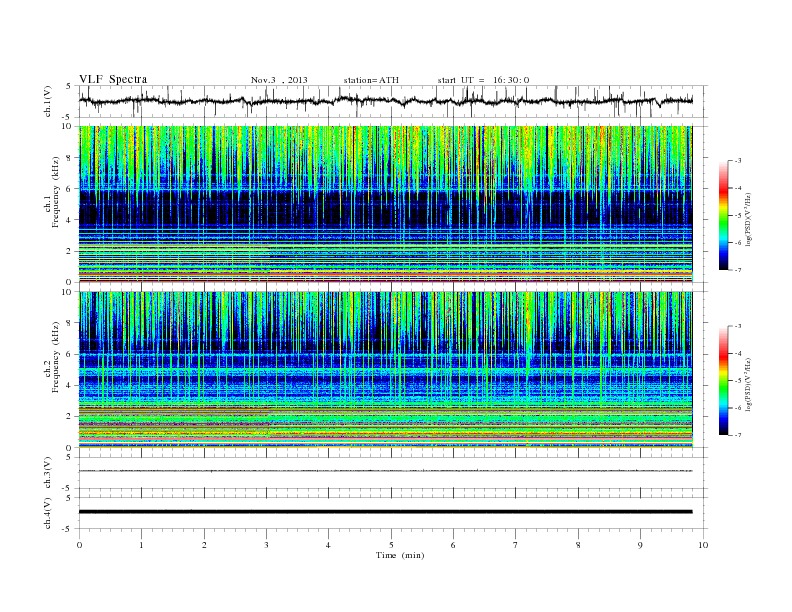Click time axis tick label "2"

[x=204, y=545]
